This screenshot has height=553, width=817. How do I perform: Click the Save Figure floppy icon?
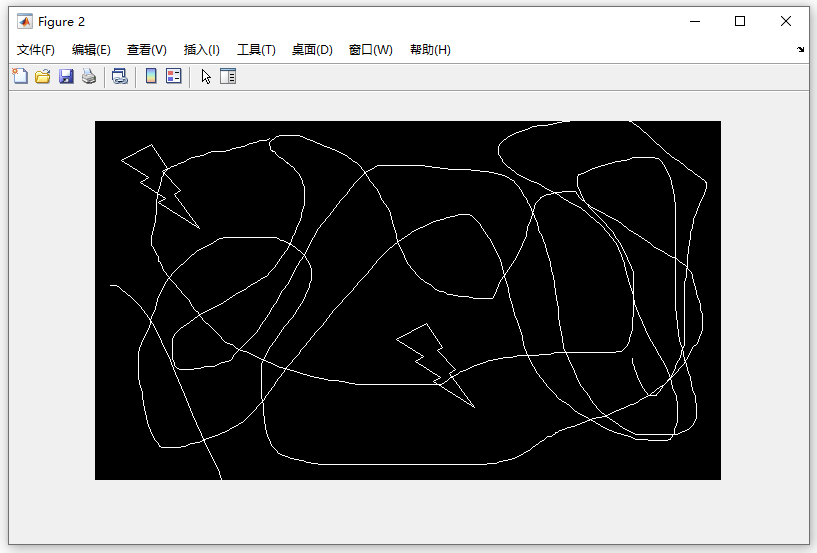click(66, 77)
